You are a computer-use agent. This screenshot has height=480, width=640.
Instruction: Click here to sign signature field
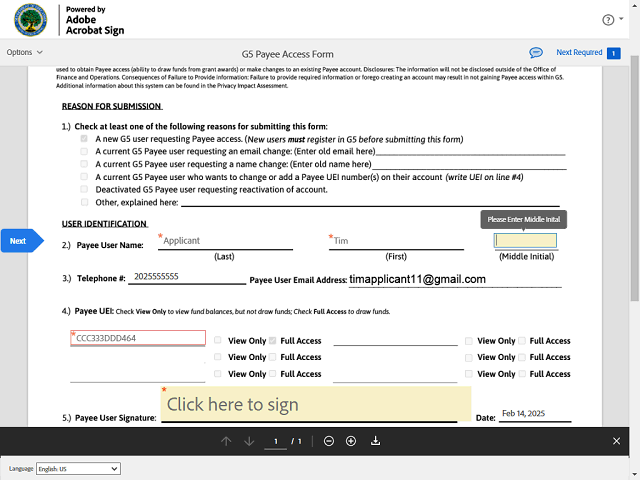pyautogui.click(x=315, y=404)
